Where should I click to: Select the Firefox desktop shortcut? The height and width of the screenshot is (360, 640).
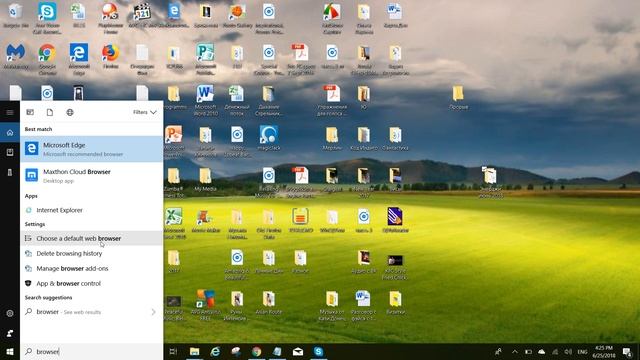[x=111, y=56]
